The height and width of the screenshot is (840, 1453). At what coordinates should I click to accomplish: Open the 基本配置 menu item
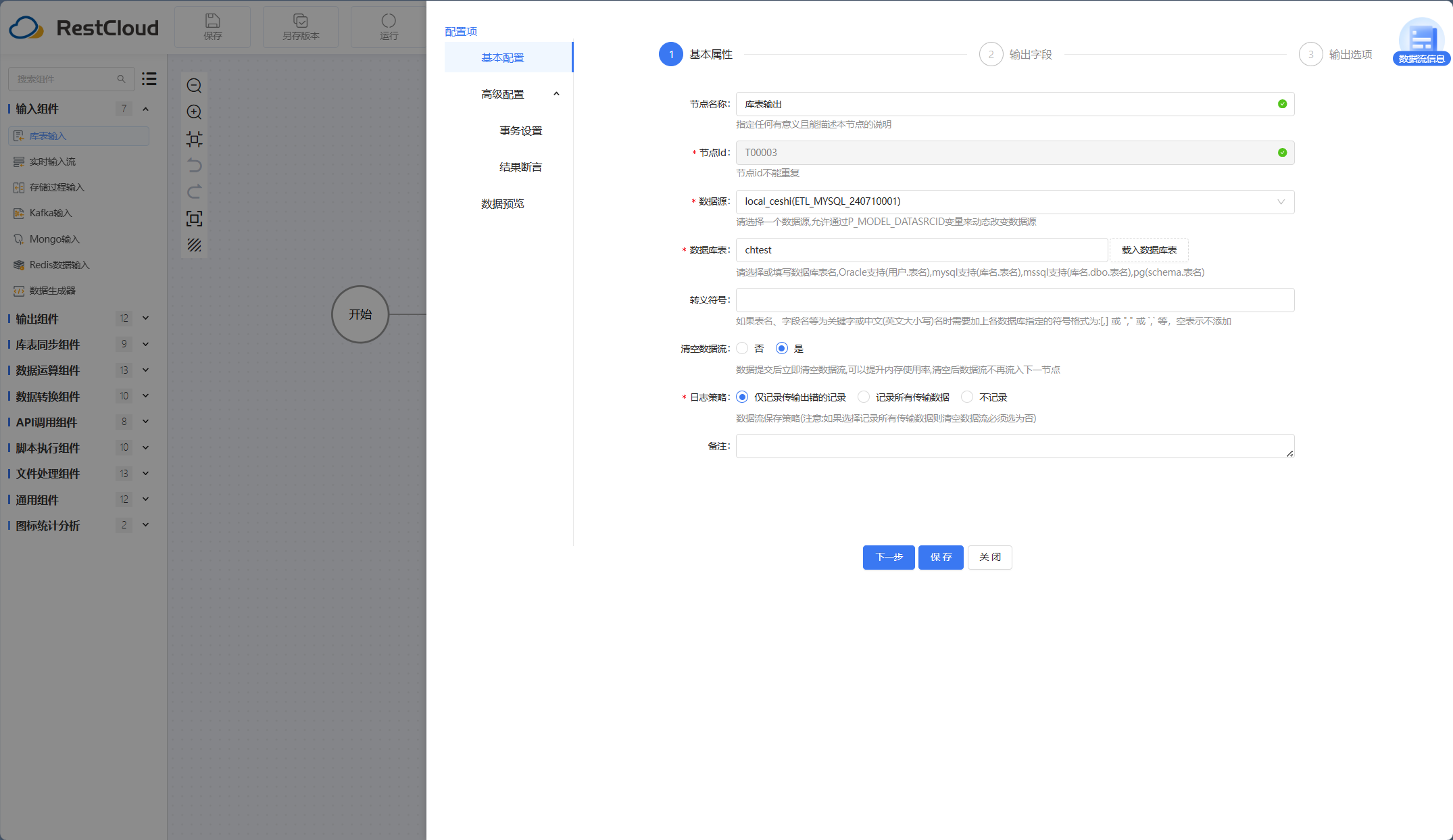pos(508,57)
